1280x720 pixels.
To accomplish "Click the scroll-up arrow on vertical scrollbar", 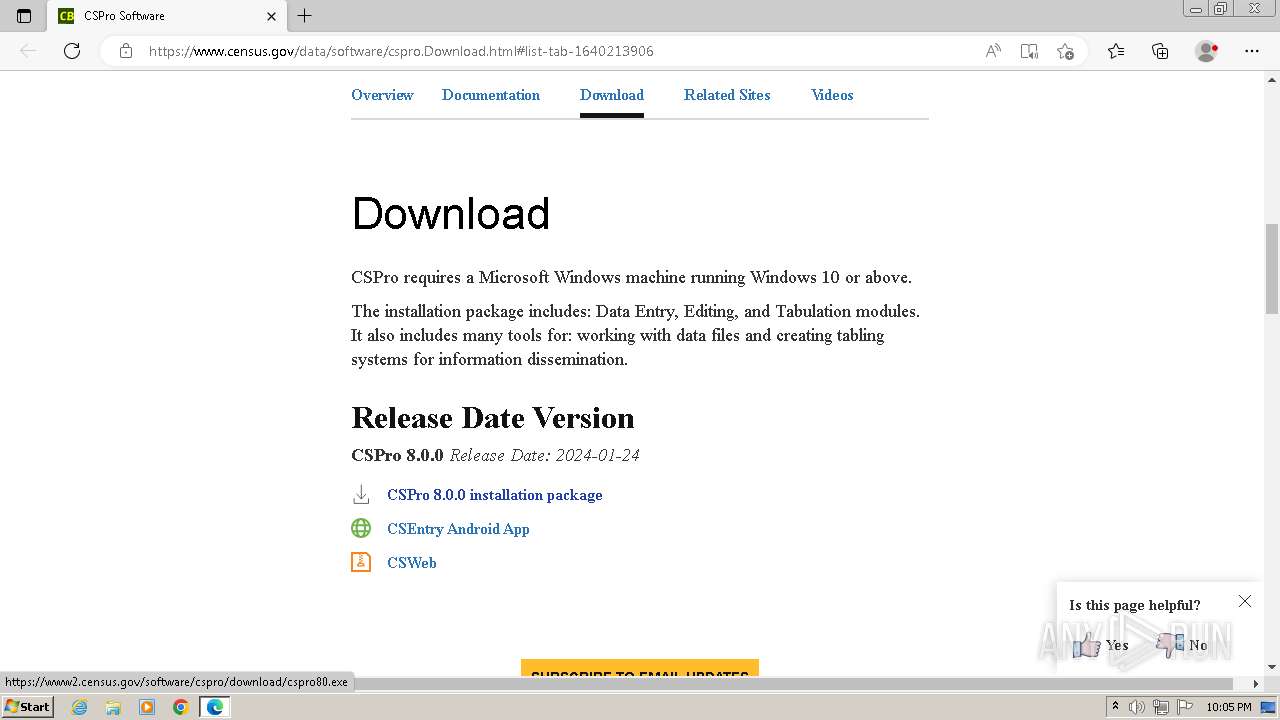I will pos(1272,78).
